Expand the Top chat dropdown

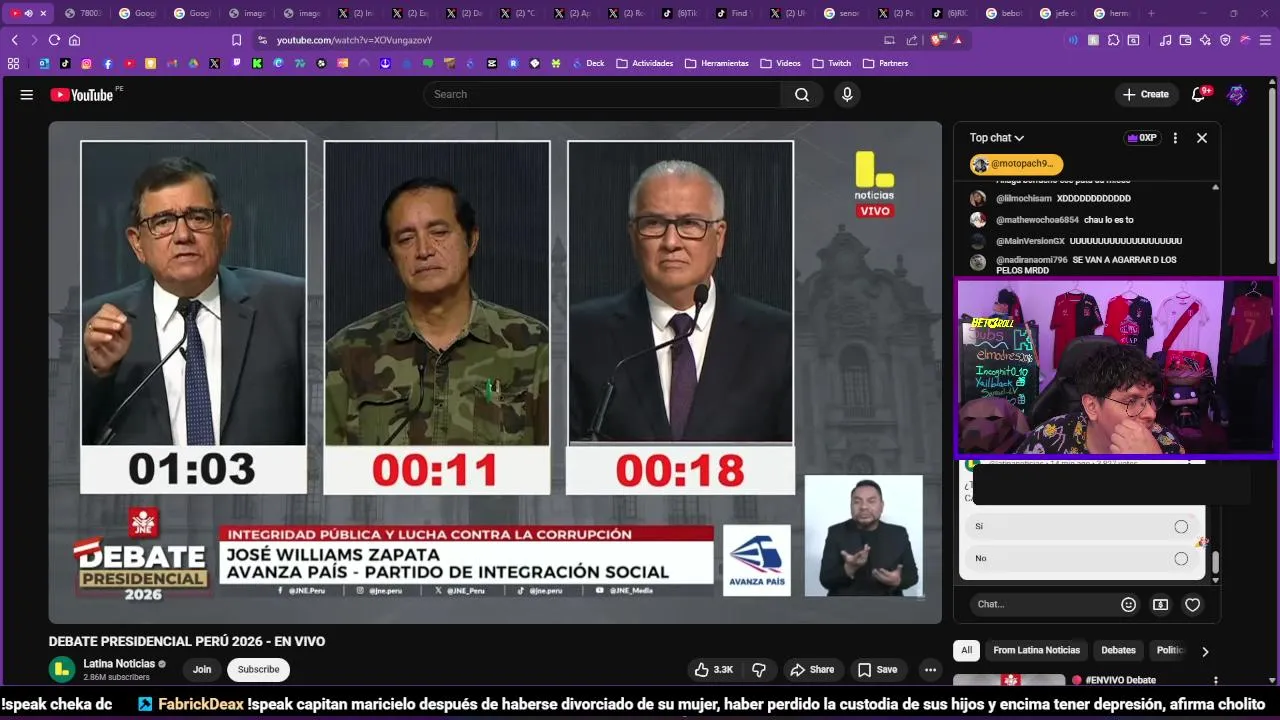997,138
